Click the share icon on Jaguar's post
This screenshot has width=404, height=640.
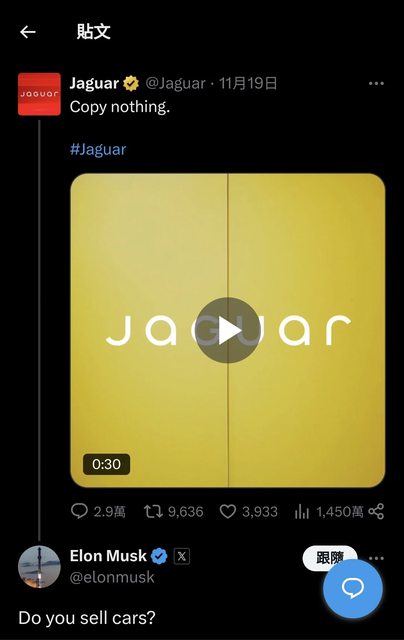[x=376, y=511]
